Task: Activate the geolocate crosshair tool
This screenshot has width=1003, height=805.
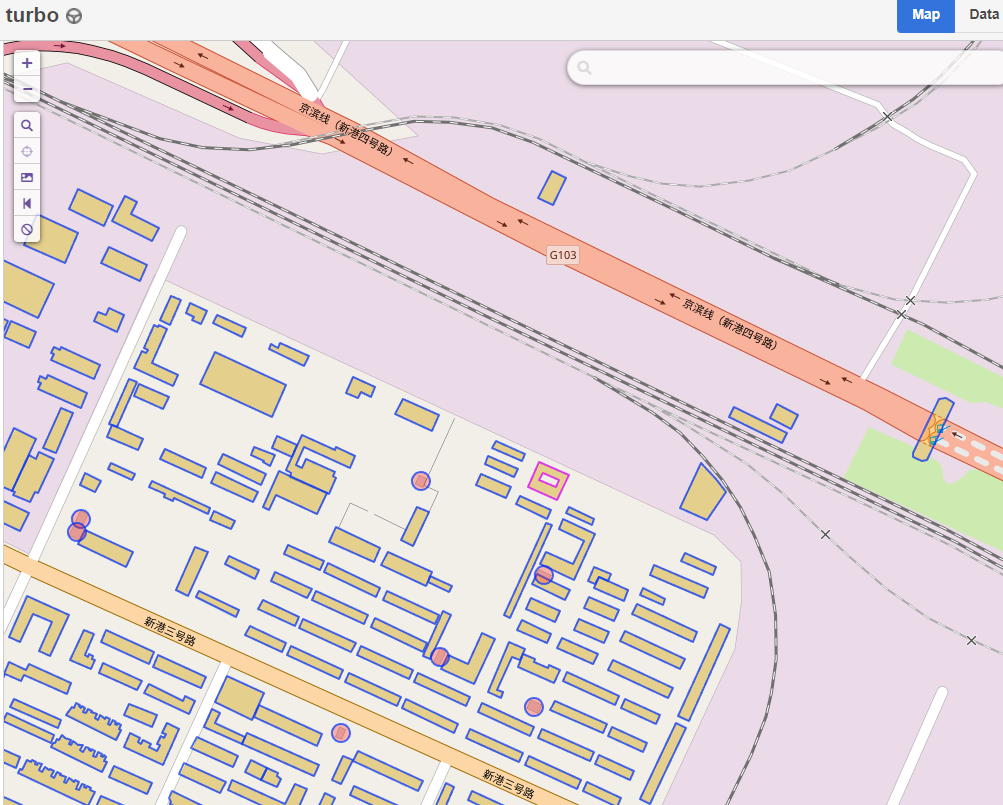Action: click(x=27, y=151)
